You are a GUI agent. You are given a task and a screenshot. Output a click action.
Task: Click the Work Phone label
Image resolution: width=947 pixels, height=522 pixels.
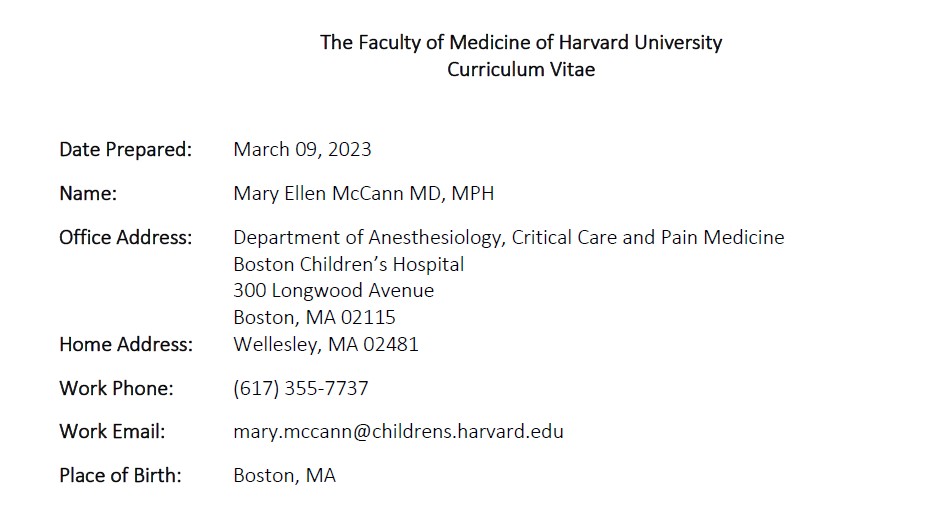pyautogui.click(x=116, y=388)
